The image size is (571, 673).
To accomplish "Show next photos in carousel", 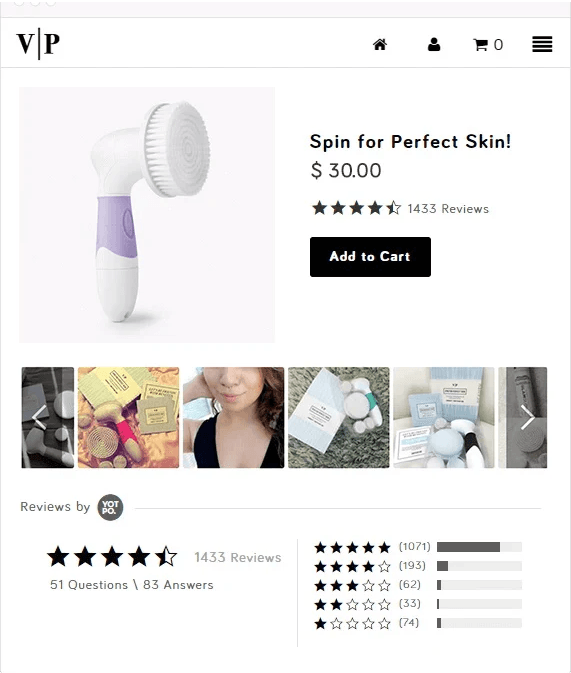I will (x=527, y=417).
